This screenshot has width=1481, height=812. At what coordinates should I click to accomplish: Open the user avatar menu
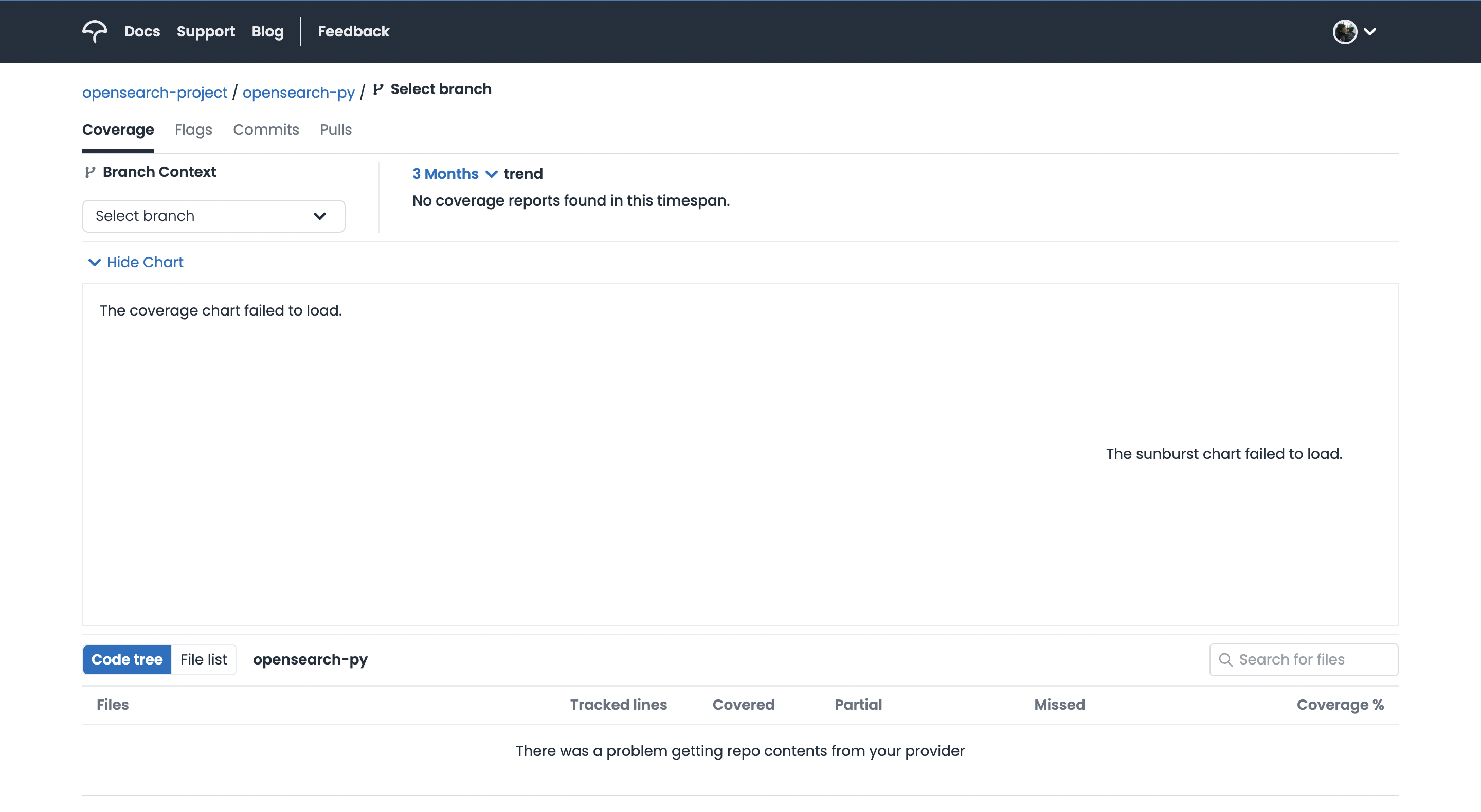click(1345, 32)
